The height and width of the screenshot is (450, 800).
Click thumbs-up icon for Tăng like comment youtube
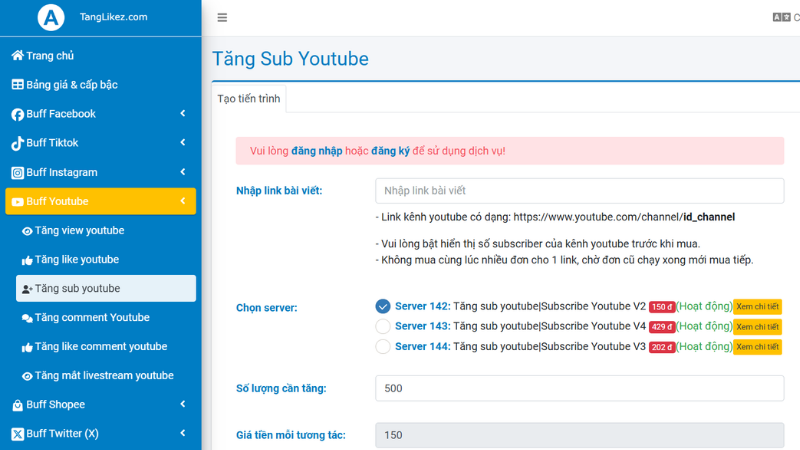tap(27, 347)
